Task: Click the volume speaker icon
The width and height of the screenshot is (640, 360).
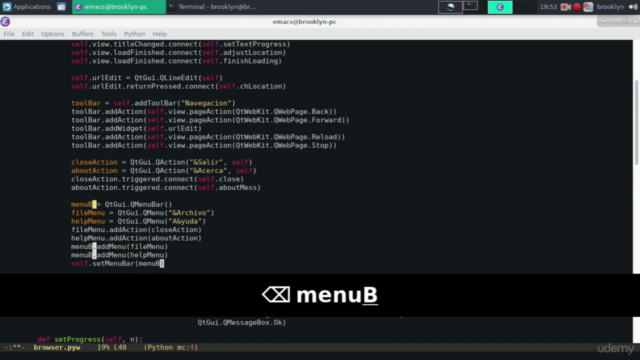Action: coord(633,7)
